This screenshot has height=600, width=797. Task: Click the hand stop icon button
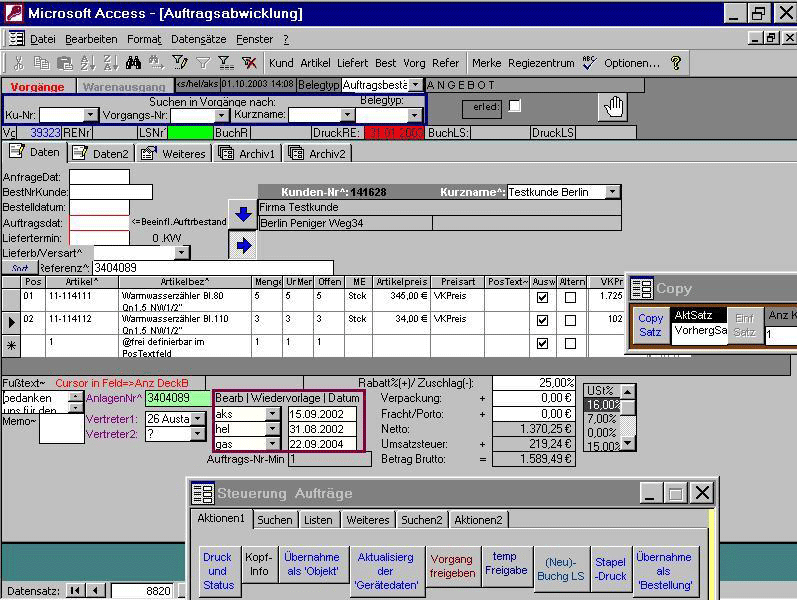(x=613, y=107)
